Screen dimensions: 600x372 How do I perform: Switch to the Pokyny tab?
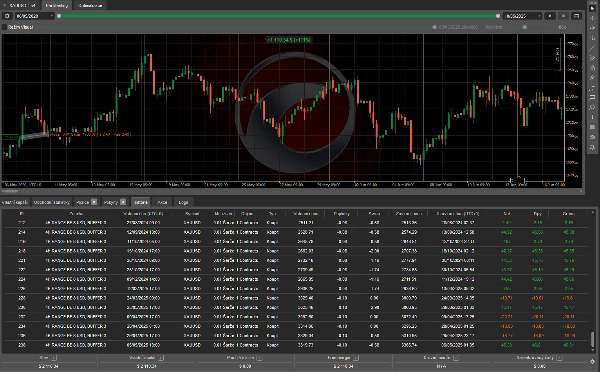point(114,202)
